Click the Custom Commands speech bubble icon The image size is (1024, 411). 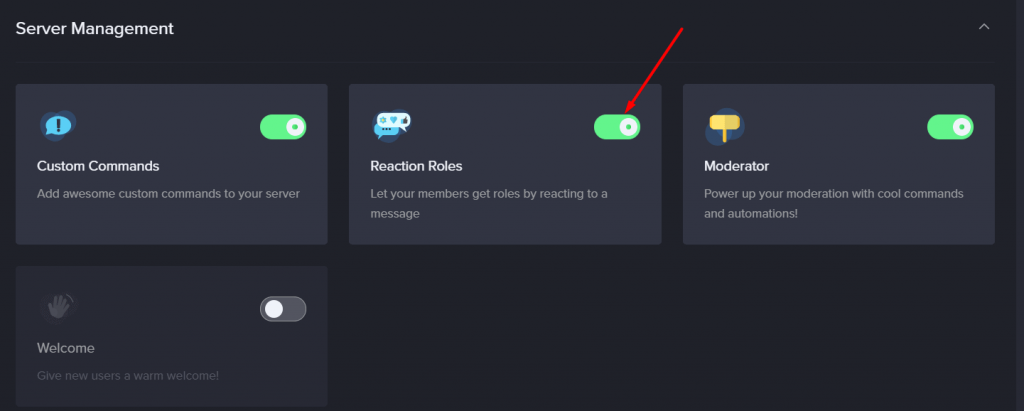click(x=58, y=125)
